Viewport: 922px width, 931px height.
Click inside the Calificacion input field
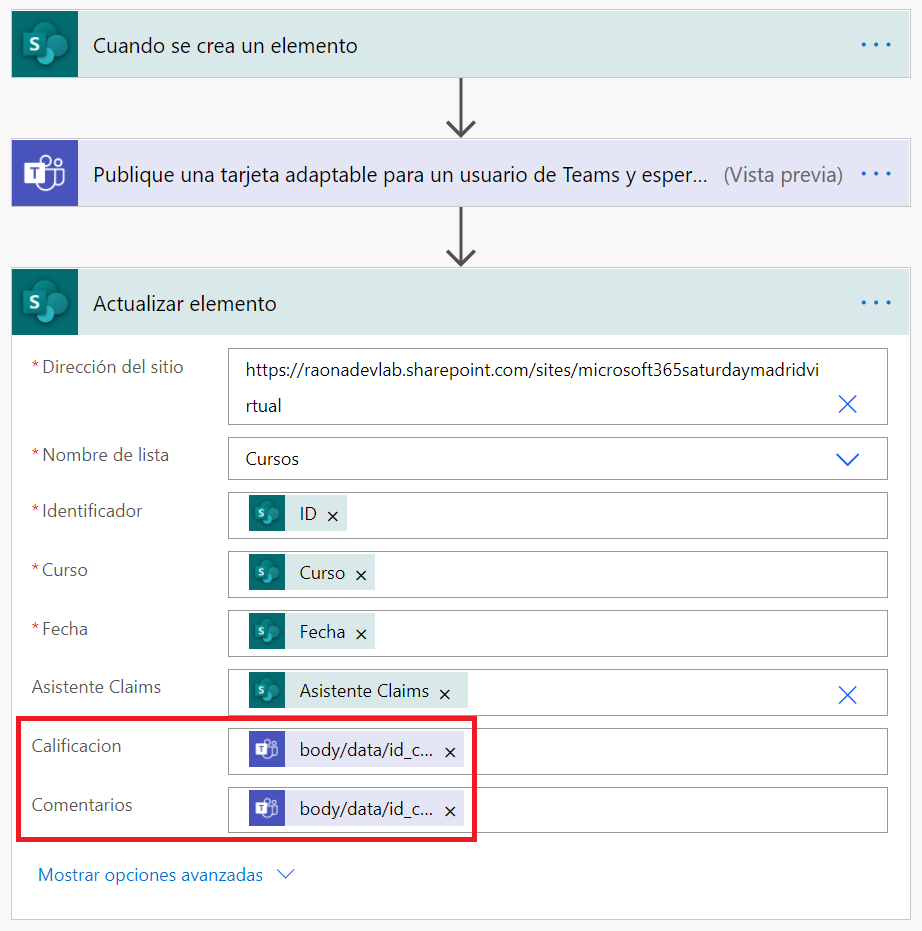(670, 752)
